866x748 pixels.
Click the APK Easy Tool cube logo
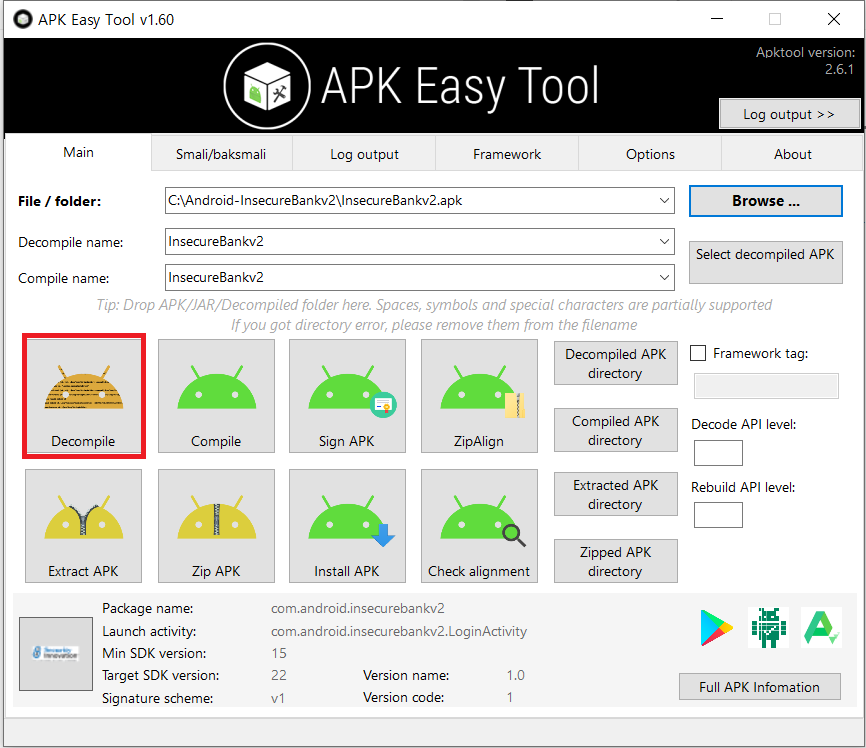267,86
